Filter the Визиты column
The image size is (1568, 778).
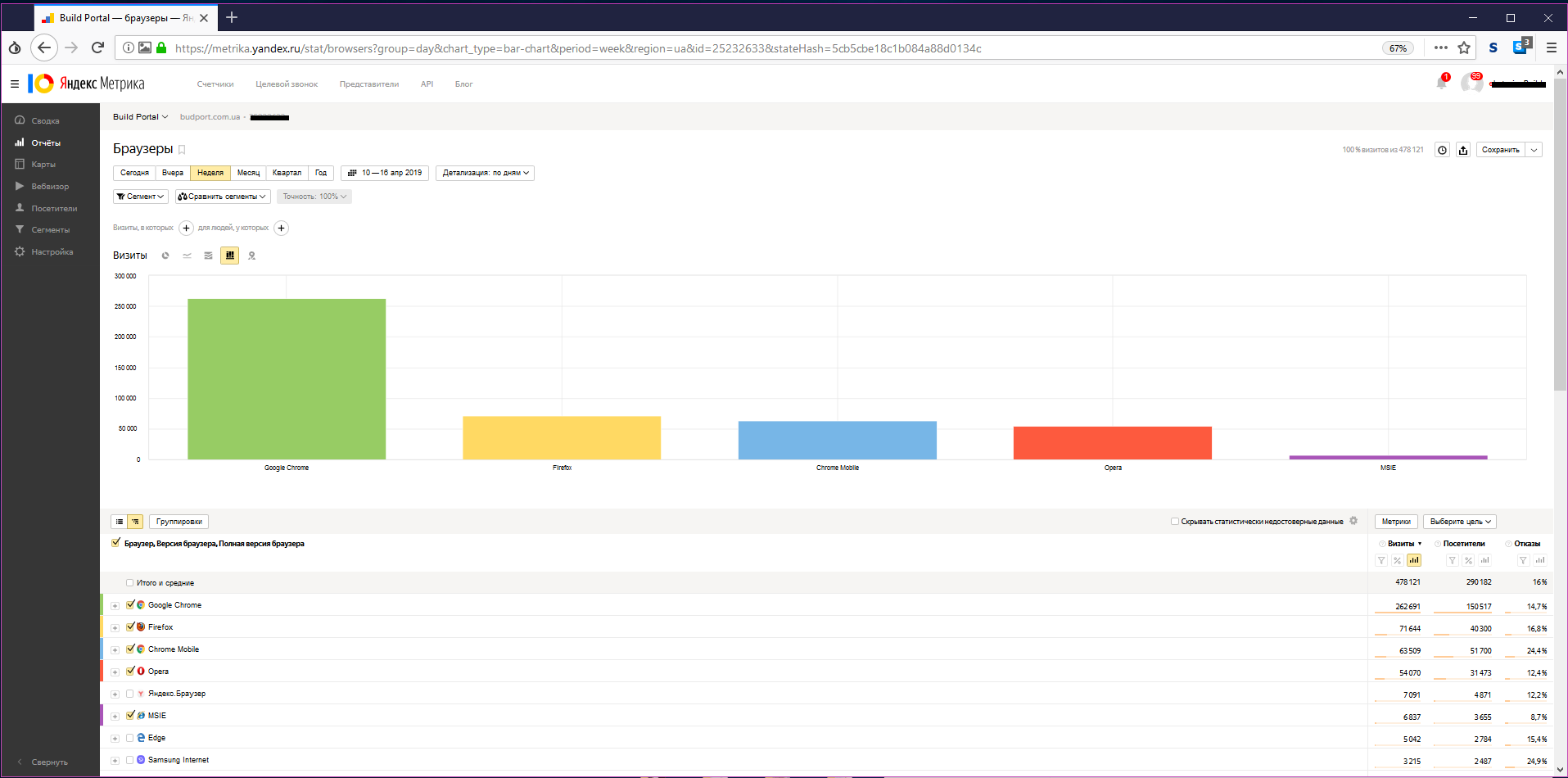(x=1381, y=560)
